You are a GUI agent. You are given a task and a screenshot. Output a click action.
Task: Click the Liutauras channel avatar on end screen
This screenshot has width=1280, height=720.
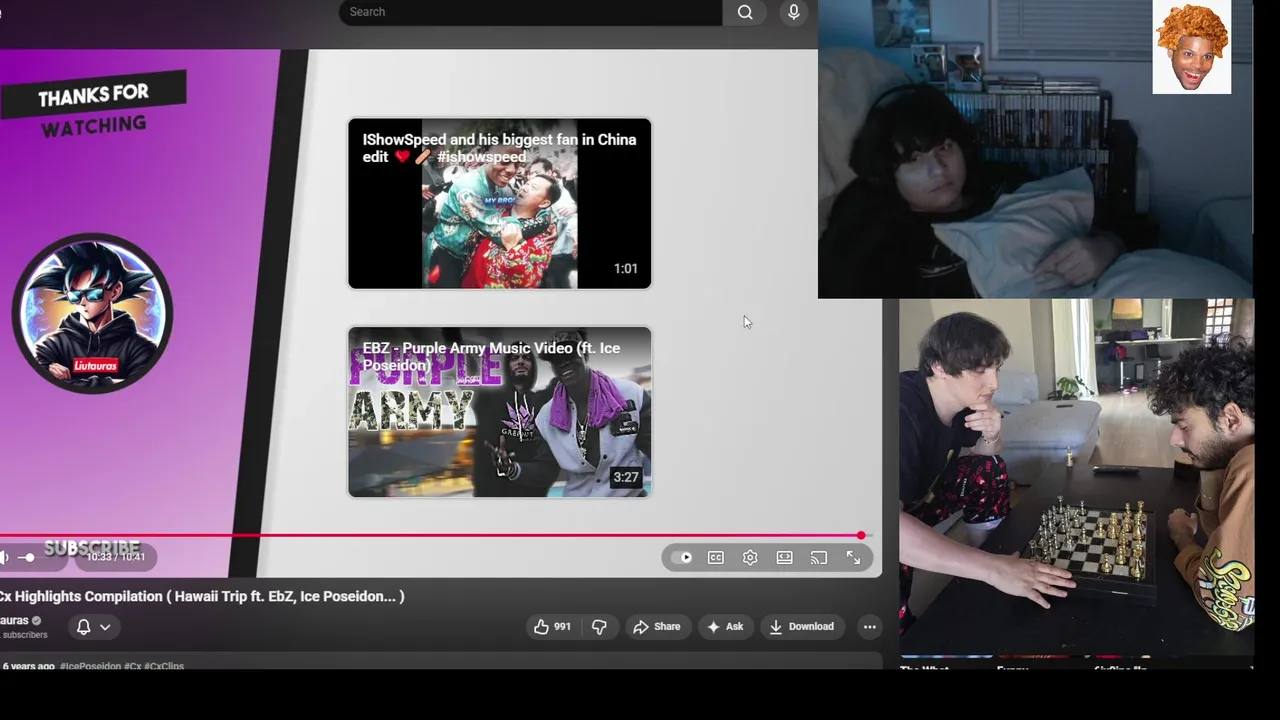tap(92, 313)
